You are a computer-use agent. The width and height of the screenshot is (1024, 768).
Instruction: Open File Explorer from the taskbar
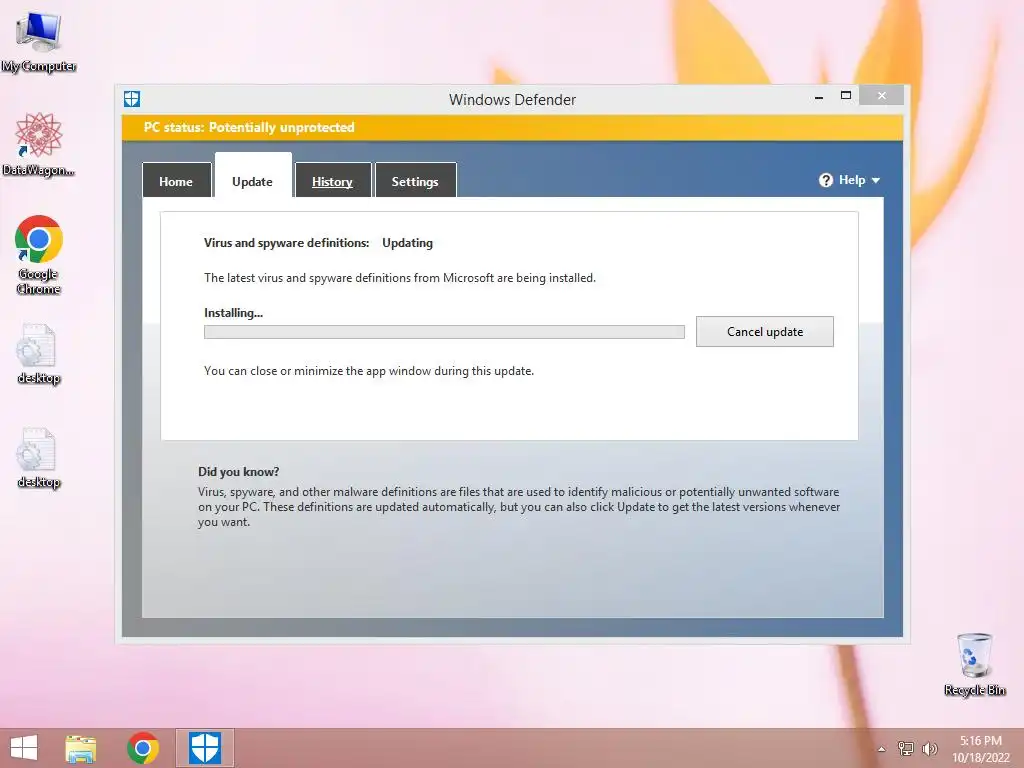(x=81, y=748)
